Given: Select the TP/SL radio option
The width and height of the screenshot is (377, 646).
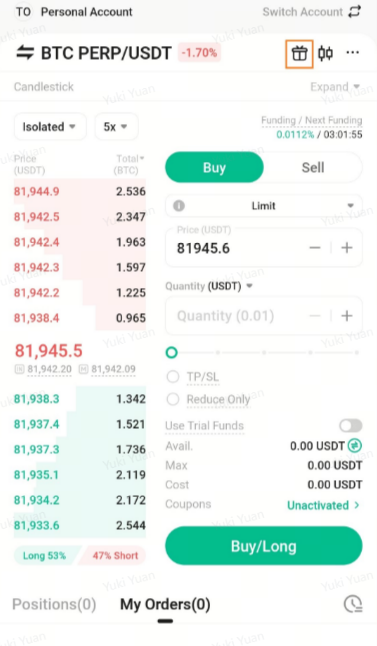Looking at the screenshot, I should (x=173, y=377).
